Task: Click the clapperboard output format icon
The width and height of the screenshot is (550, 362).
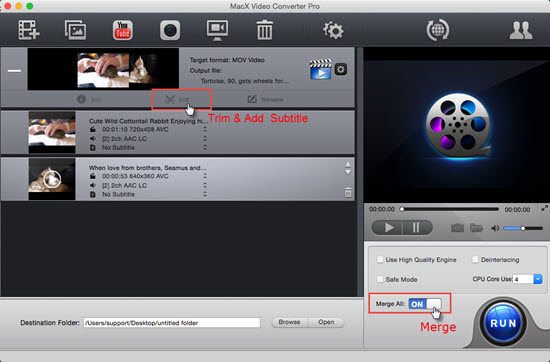Action: coord(320,69)
